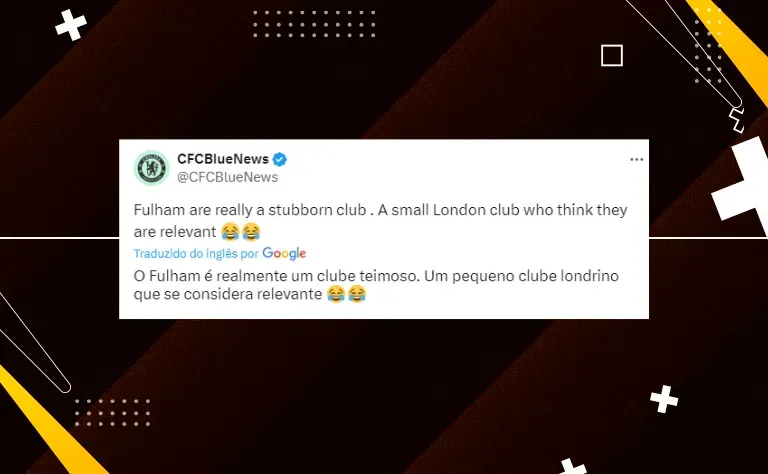Click the blue verified badge
Screen dimensions: 768x474
pyautogui.click(x=280, y=159)
